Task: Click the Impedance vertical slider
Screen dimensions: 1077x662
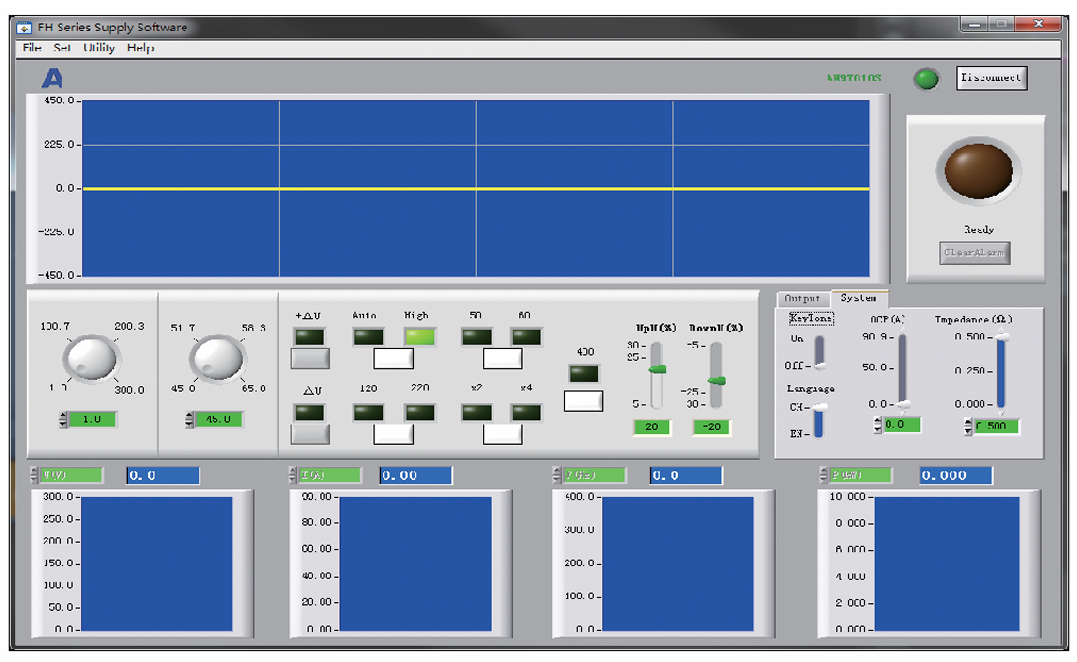Action: [x=1001, y=373]
